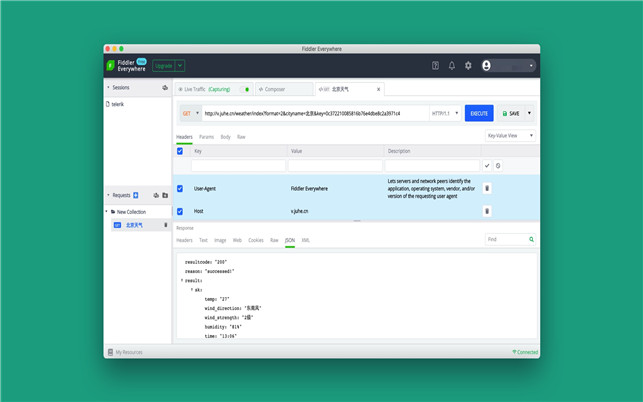Uncheck the Host header checkbox
The width and height of the screenshot is (643, 402).
(x=180, y=211)
